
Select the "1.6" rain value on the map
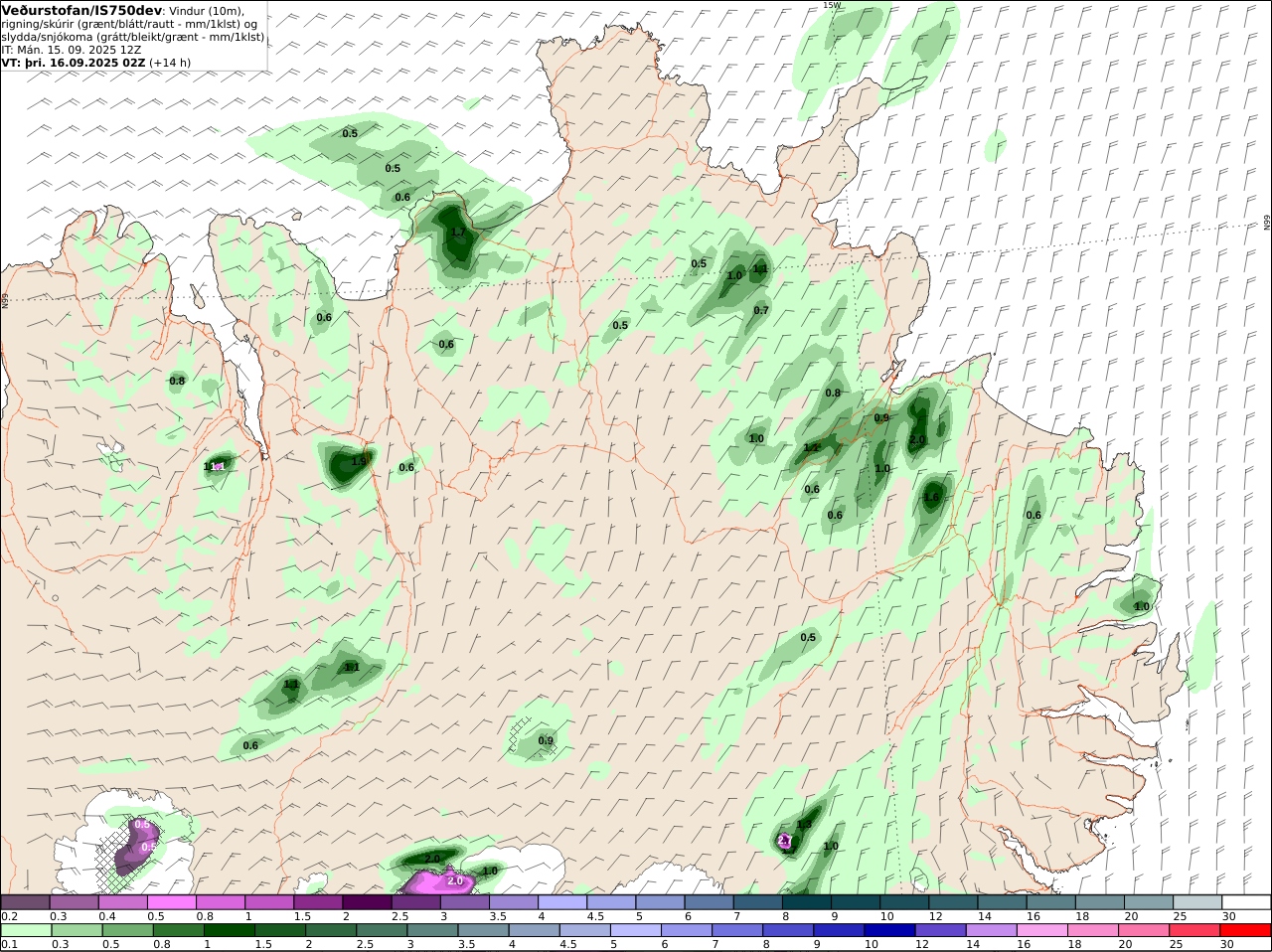[x=931, y=498]
